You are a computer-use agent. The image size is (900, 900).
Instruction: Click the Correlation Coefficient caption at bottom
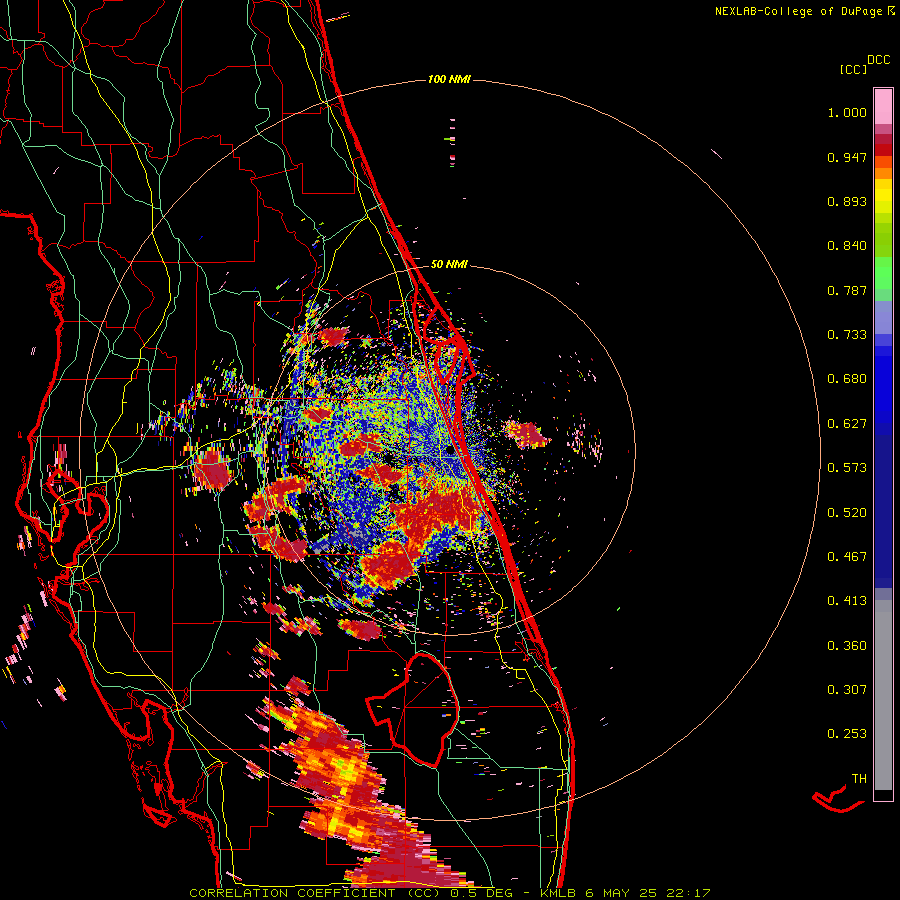coord(450,893)
